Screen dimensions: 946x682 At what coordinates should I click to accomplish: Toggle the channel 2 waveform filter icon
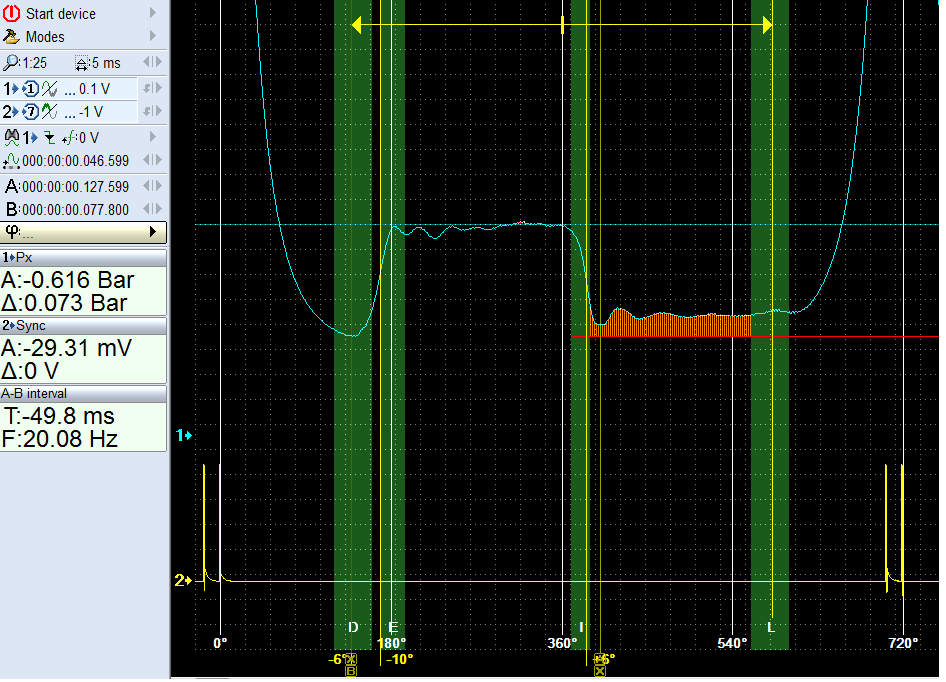49,112
